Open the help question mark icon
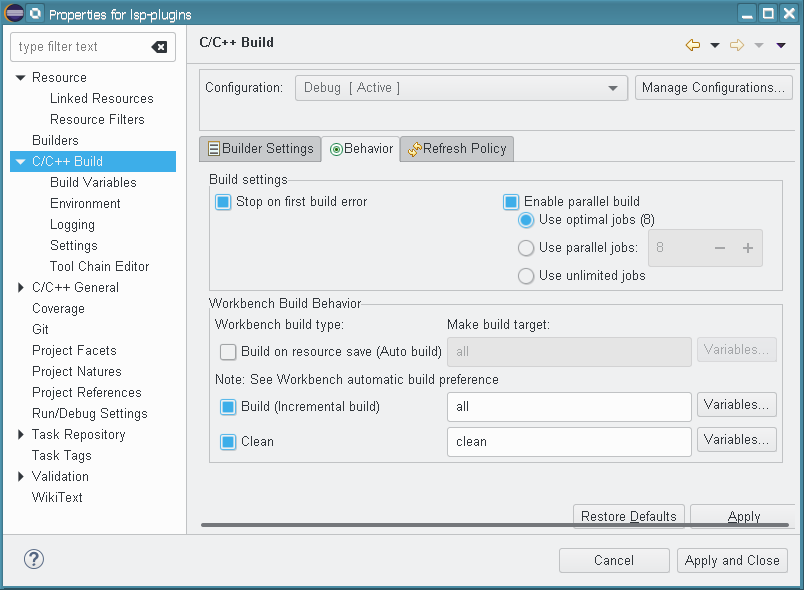This screenshot has height=590, width=804. (34, 559)
